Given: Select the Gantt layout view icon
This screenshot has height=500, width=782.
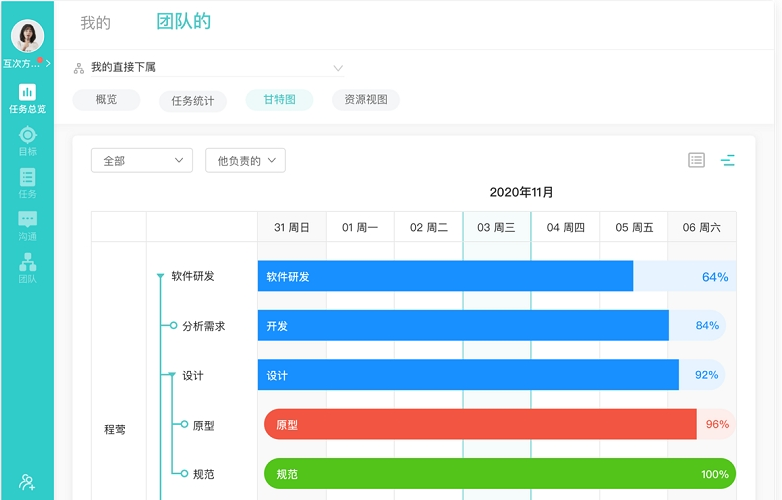Looking at the screenshot, I should pos(728,160).
